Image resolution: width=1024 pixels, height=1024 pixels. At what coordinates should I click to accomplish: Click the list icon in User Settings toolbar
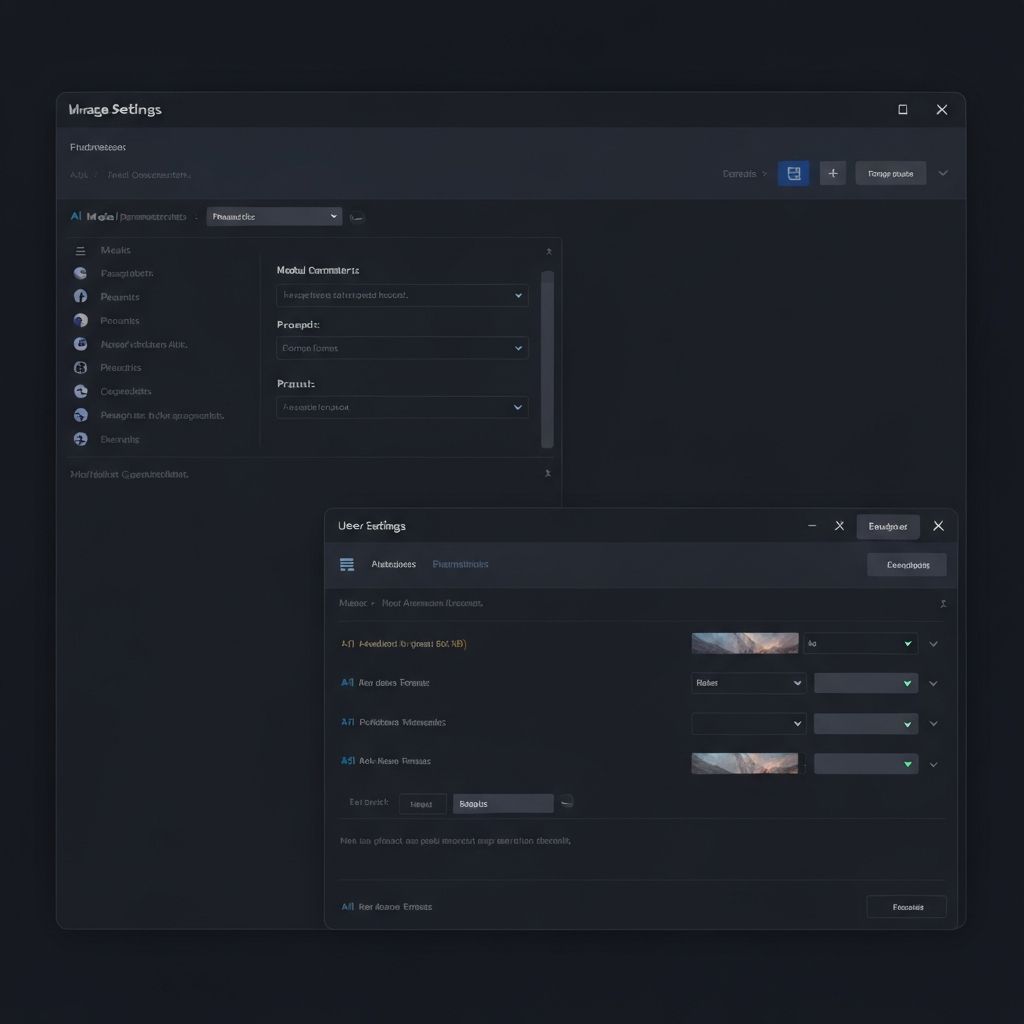click(346, 563)
